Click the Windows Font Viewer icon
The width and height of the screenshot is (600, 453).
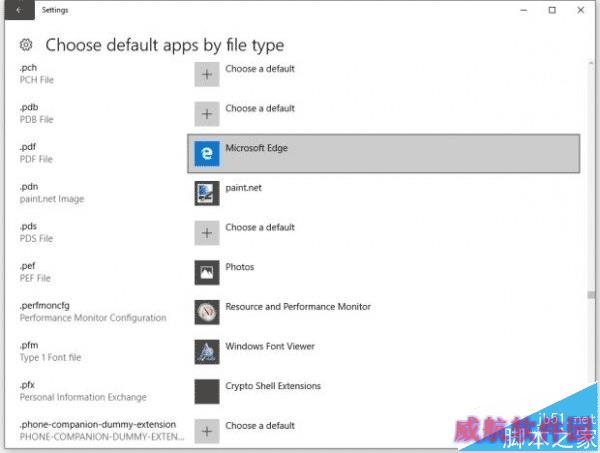tap(207, 351)
